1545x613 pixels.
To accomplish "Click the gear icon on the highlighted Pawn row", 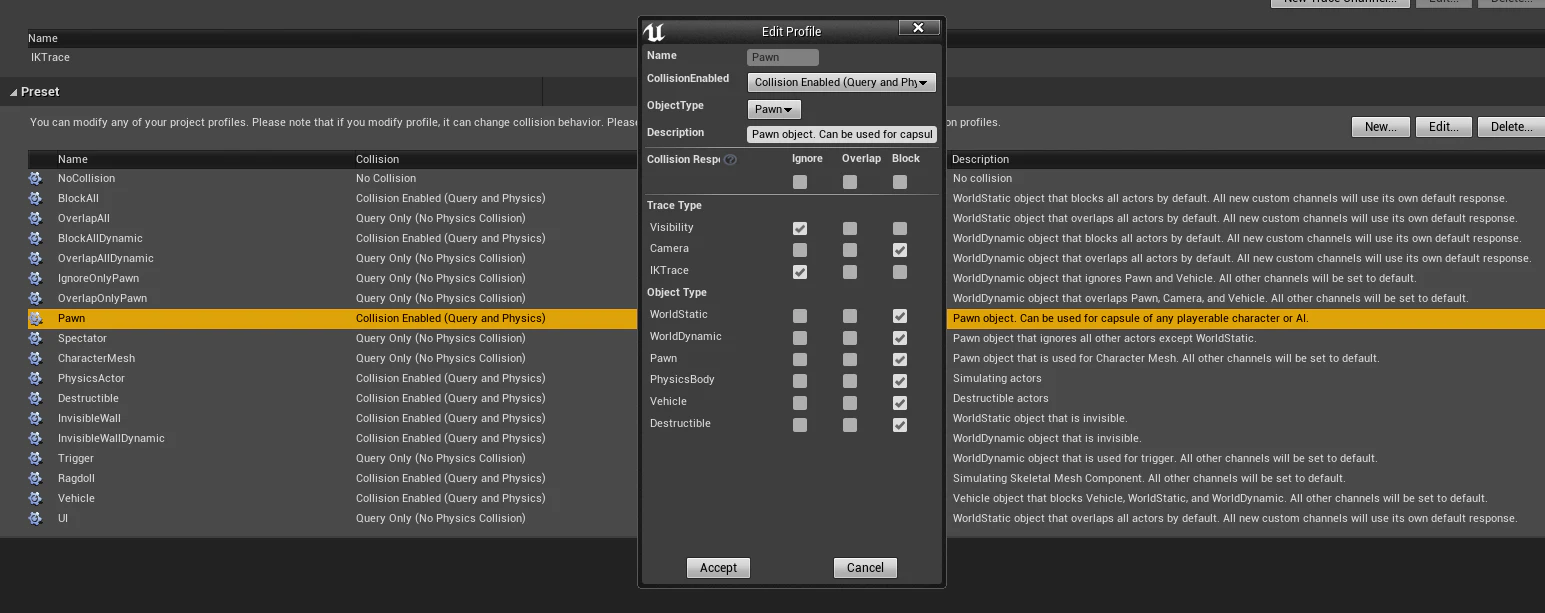I will (x=35, y=318).
